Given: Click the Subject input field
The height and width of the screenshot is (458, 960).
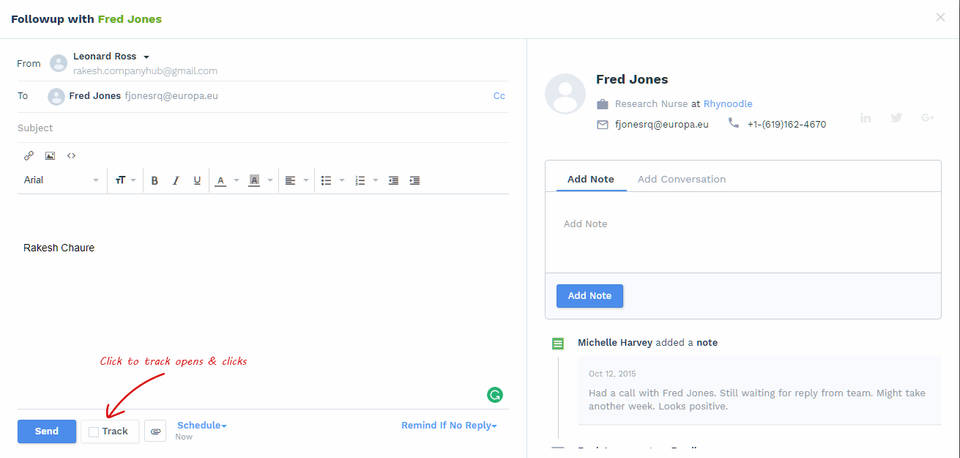Looking at the screenshot, I should (263, 128).
